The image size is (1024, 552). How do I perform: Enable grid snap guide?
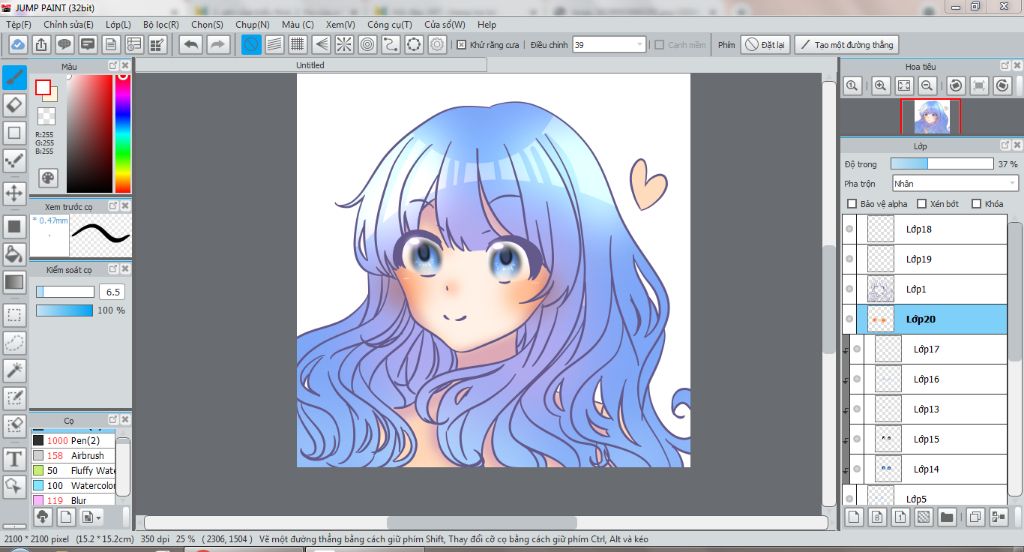click(297, 44)
